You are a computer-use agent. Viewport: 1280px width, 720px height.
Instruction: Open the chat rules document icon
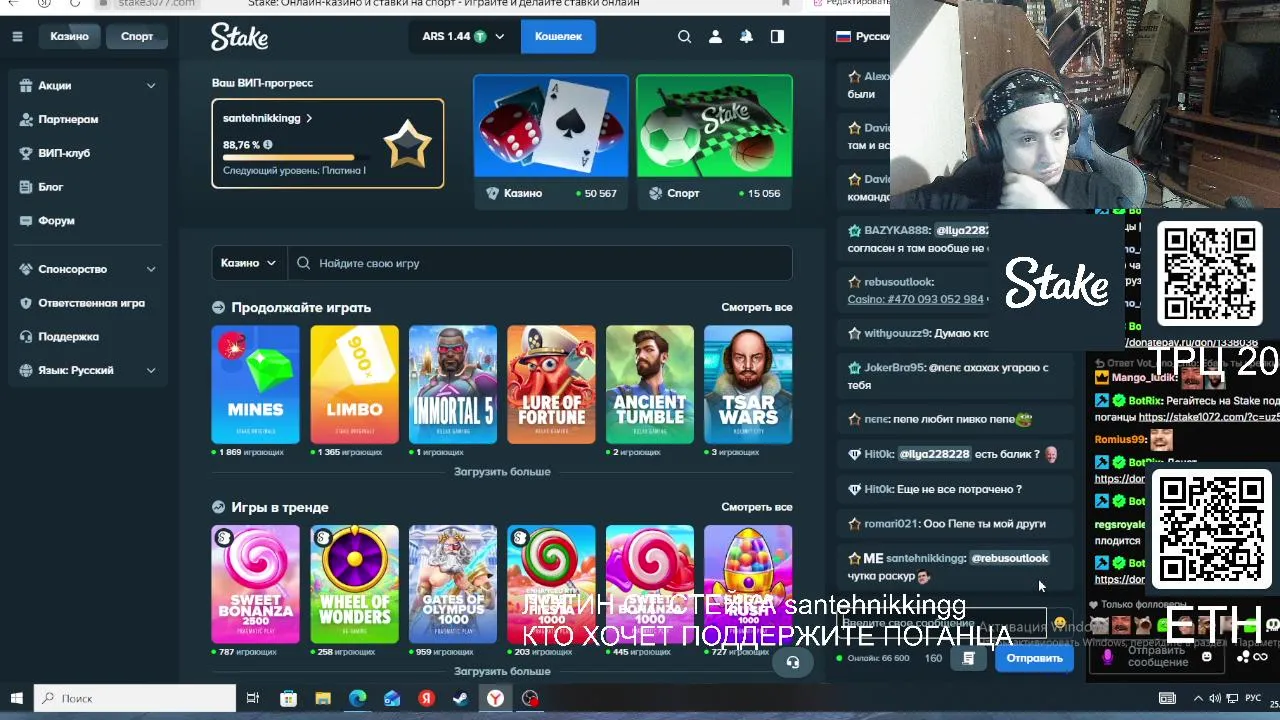968,658
